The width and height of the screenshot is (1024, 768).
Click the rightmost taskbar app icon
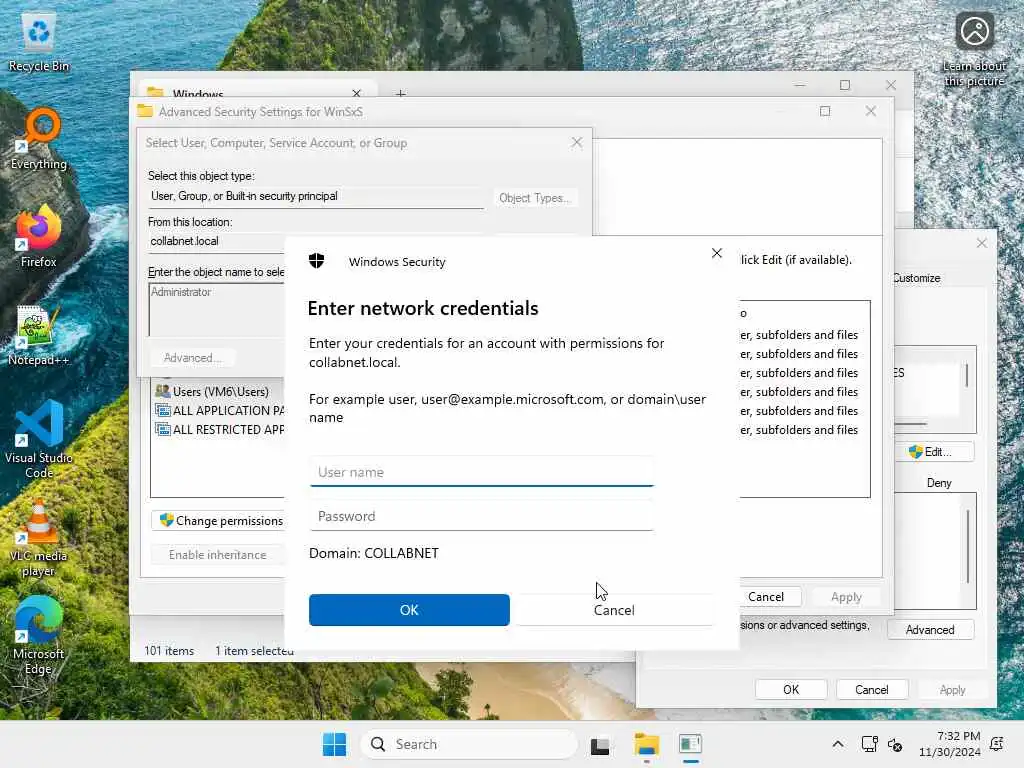pos(690,744)
